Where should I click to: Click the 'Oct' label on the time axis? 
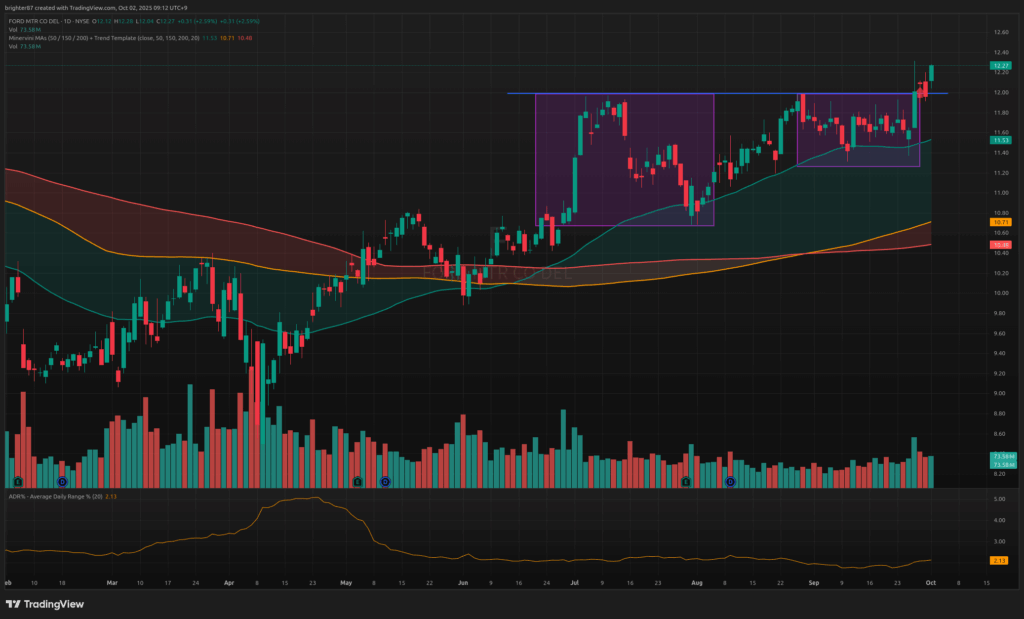pyautogui.click(x=931, y=581)
